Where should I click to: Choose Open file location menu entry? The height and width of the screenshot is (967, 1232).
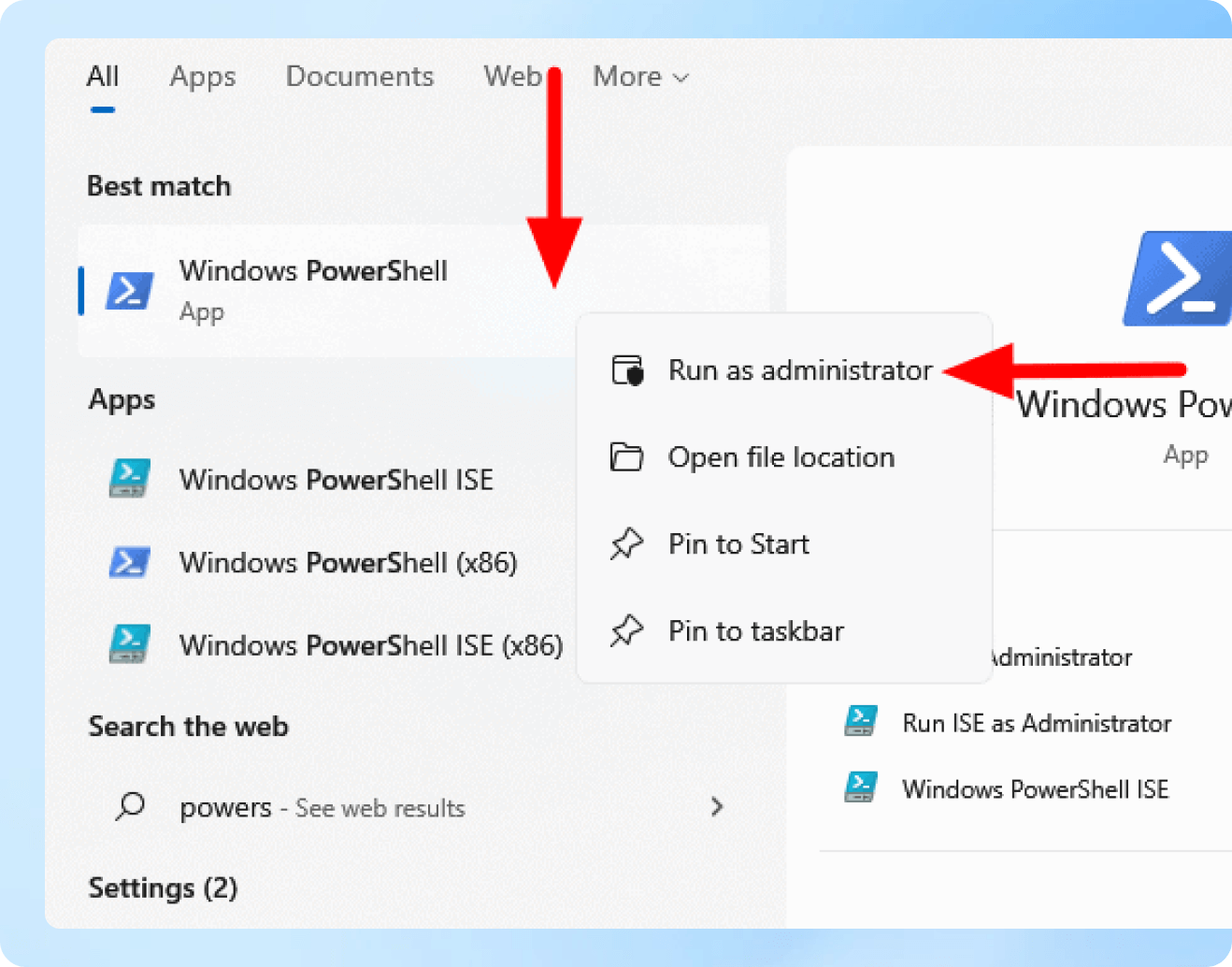781,457
